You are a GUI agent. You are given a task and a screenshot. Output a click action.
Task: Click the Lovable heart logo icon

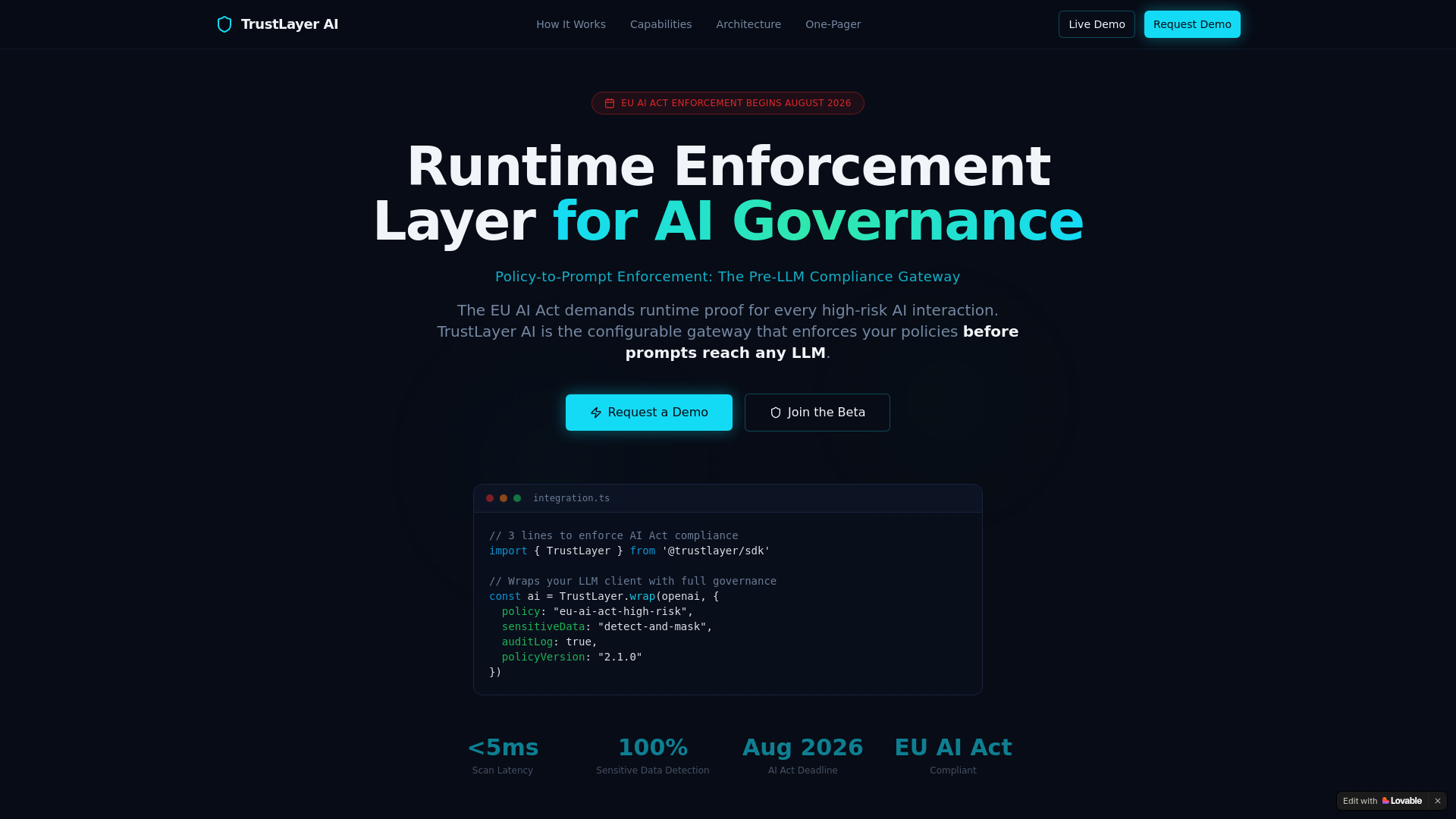[x=1385, y=801]
